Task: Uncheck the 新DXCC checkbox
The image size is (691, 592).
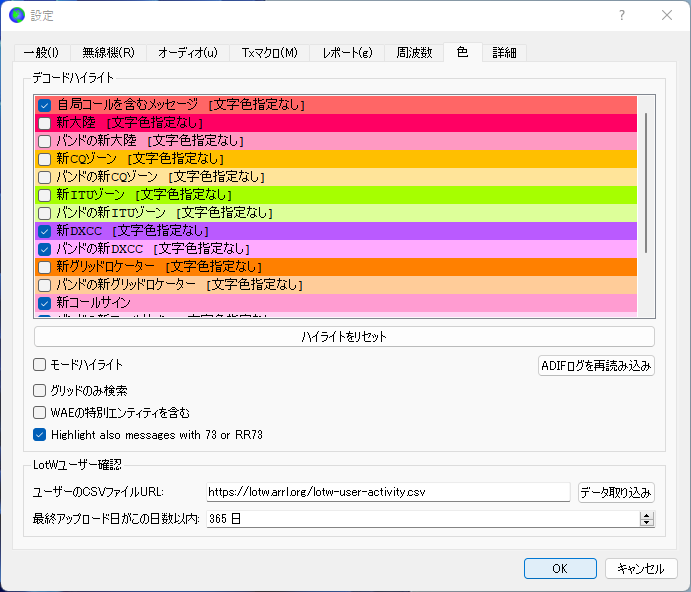Action: pyautogui.click(x=45, y=231)
